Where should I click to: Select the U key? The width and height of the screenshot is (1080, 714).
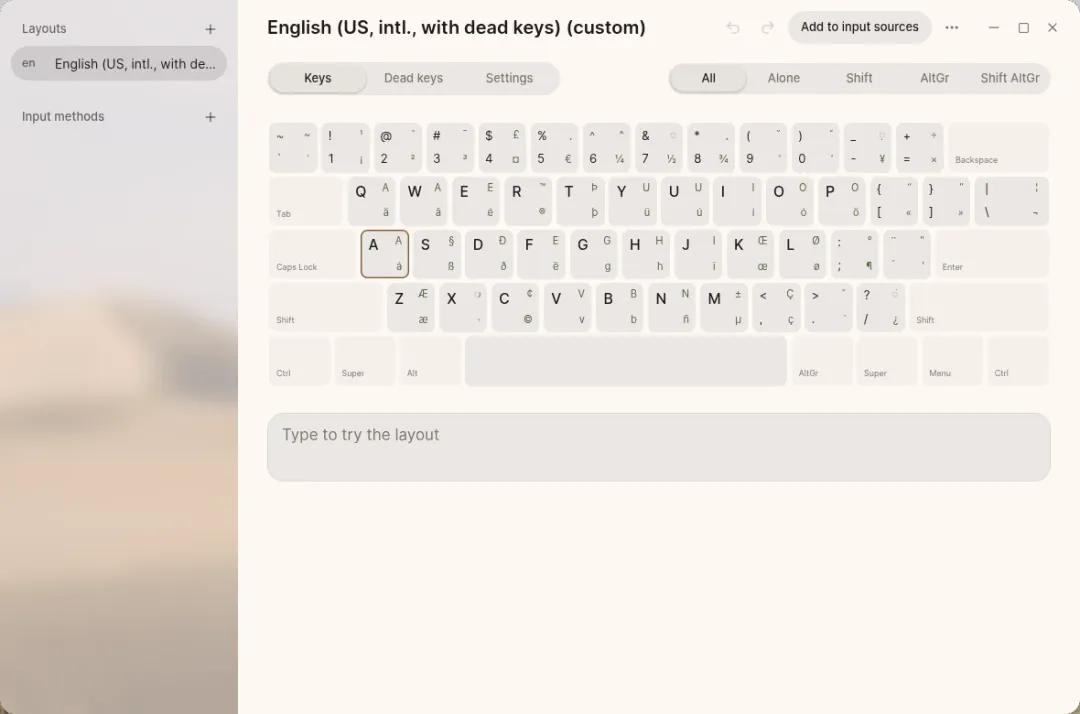tap(685, 200)
